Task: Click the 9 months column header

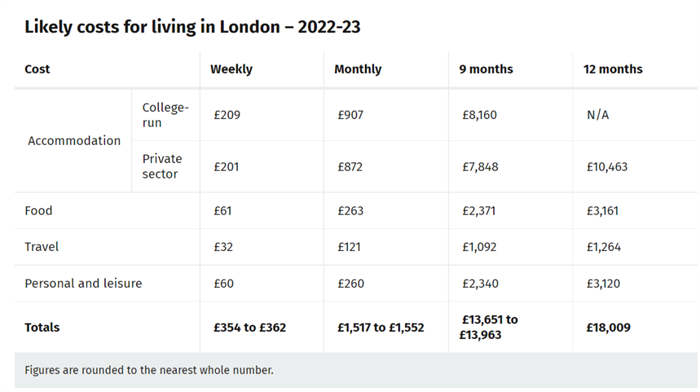Action: pyautogui.click(x=486, y=69)
